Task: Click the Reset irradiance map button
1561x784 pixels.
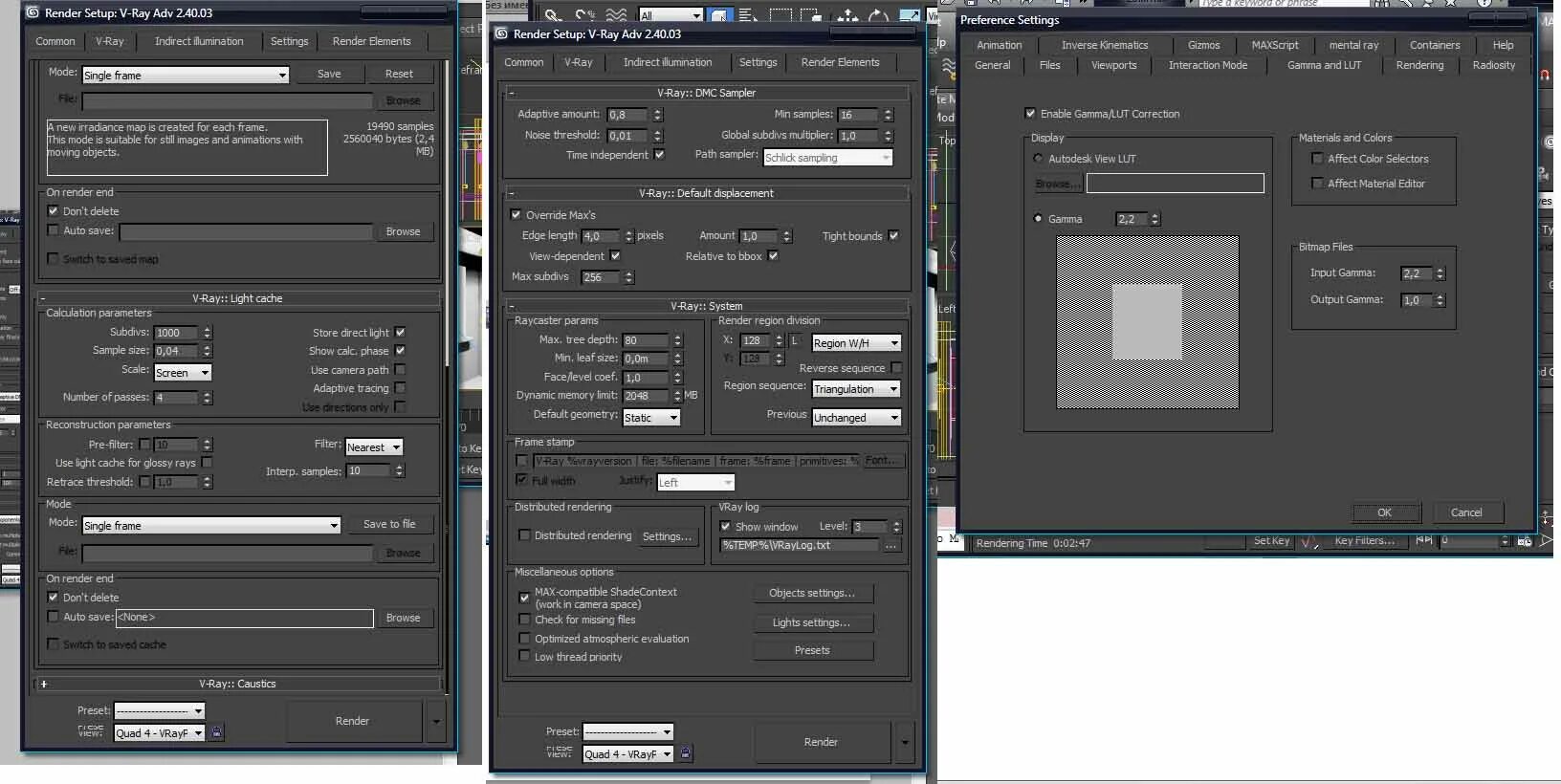Action: pos(399,74)
